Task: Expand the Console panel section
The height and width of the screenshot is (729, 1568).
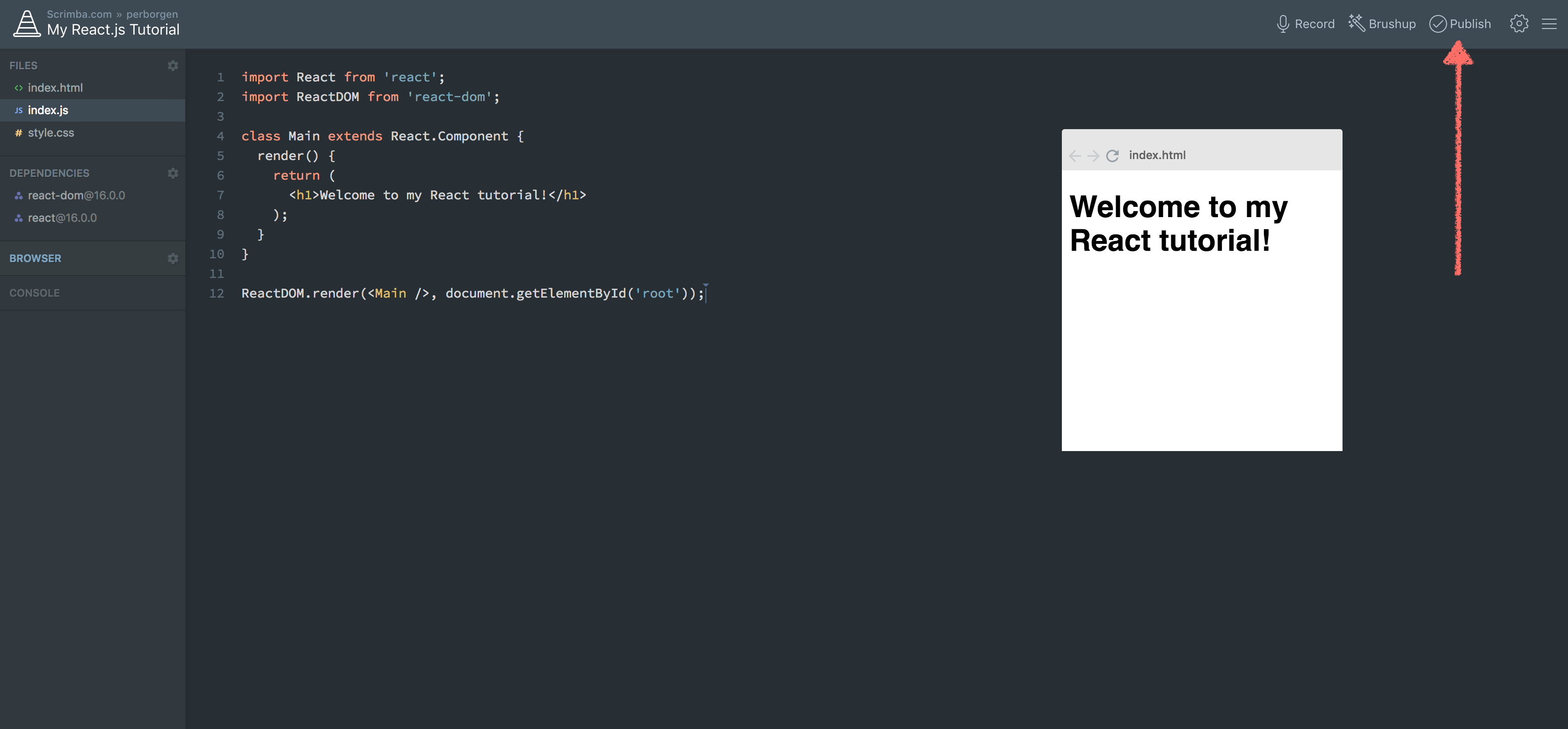Action: (x=35, y=293)
